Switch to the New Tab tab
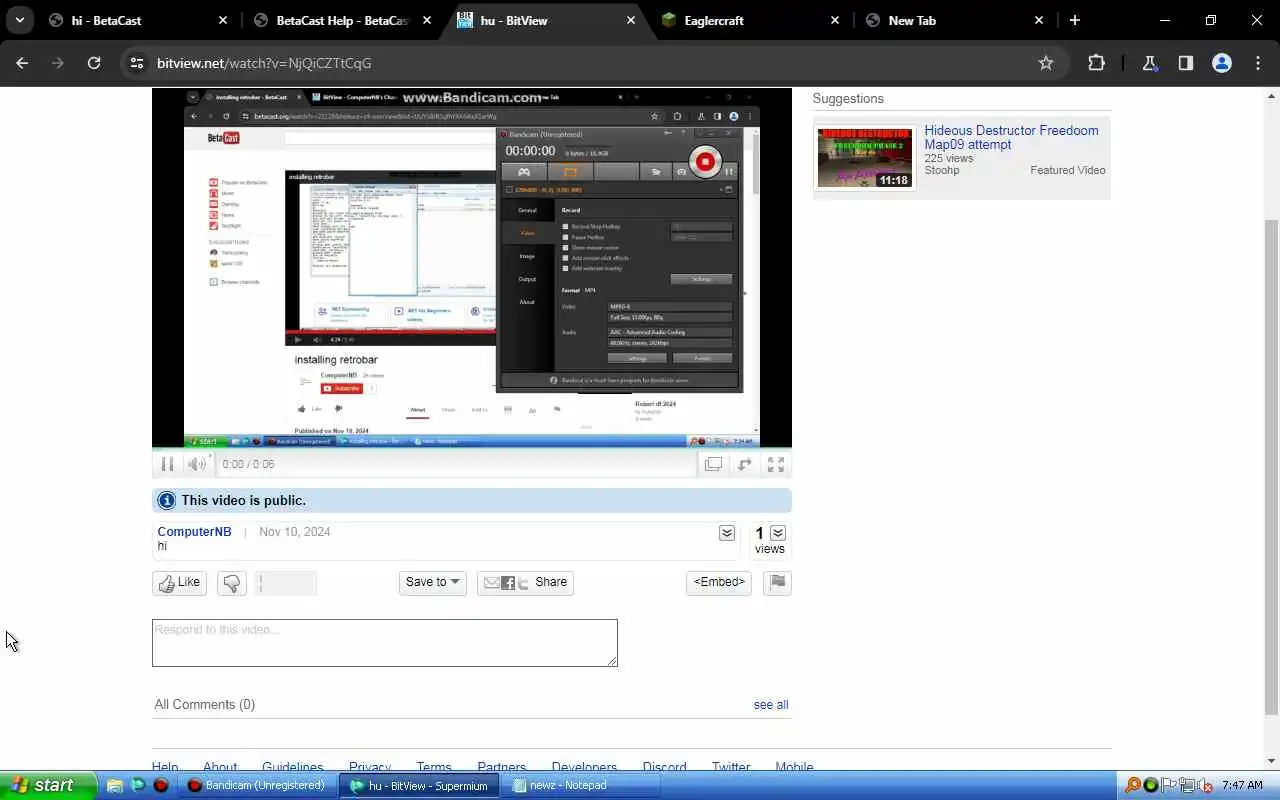 pos(954,20)
